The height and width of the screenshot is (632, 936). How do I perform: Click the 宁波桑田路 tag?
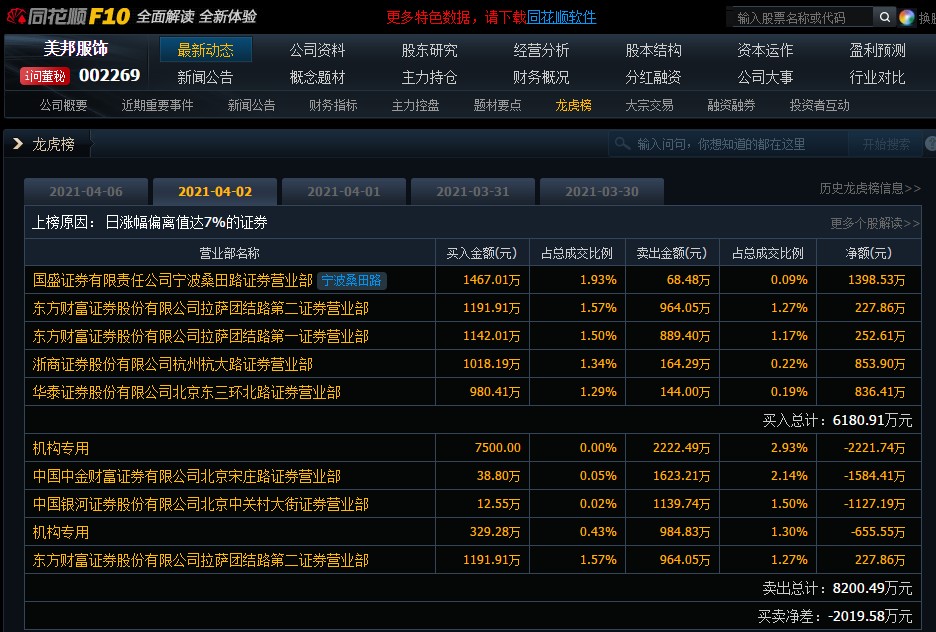(352, 280)
